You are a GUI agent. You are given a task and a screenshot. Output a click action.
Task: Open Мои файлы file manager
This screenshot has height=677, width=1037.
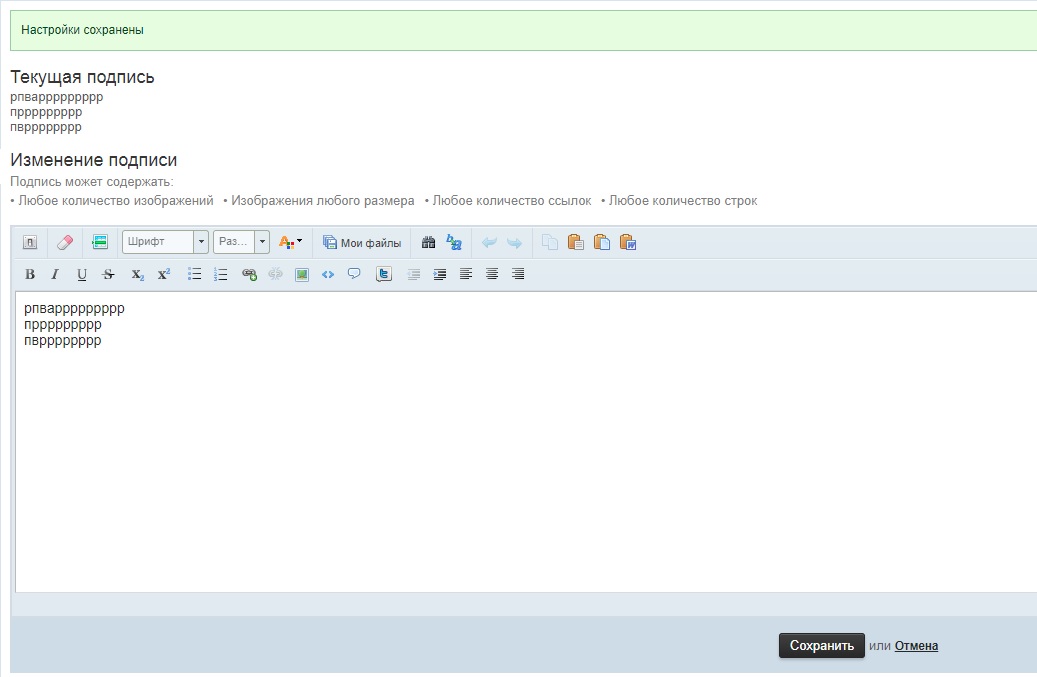point(362,242)
